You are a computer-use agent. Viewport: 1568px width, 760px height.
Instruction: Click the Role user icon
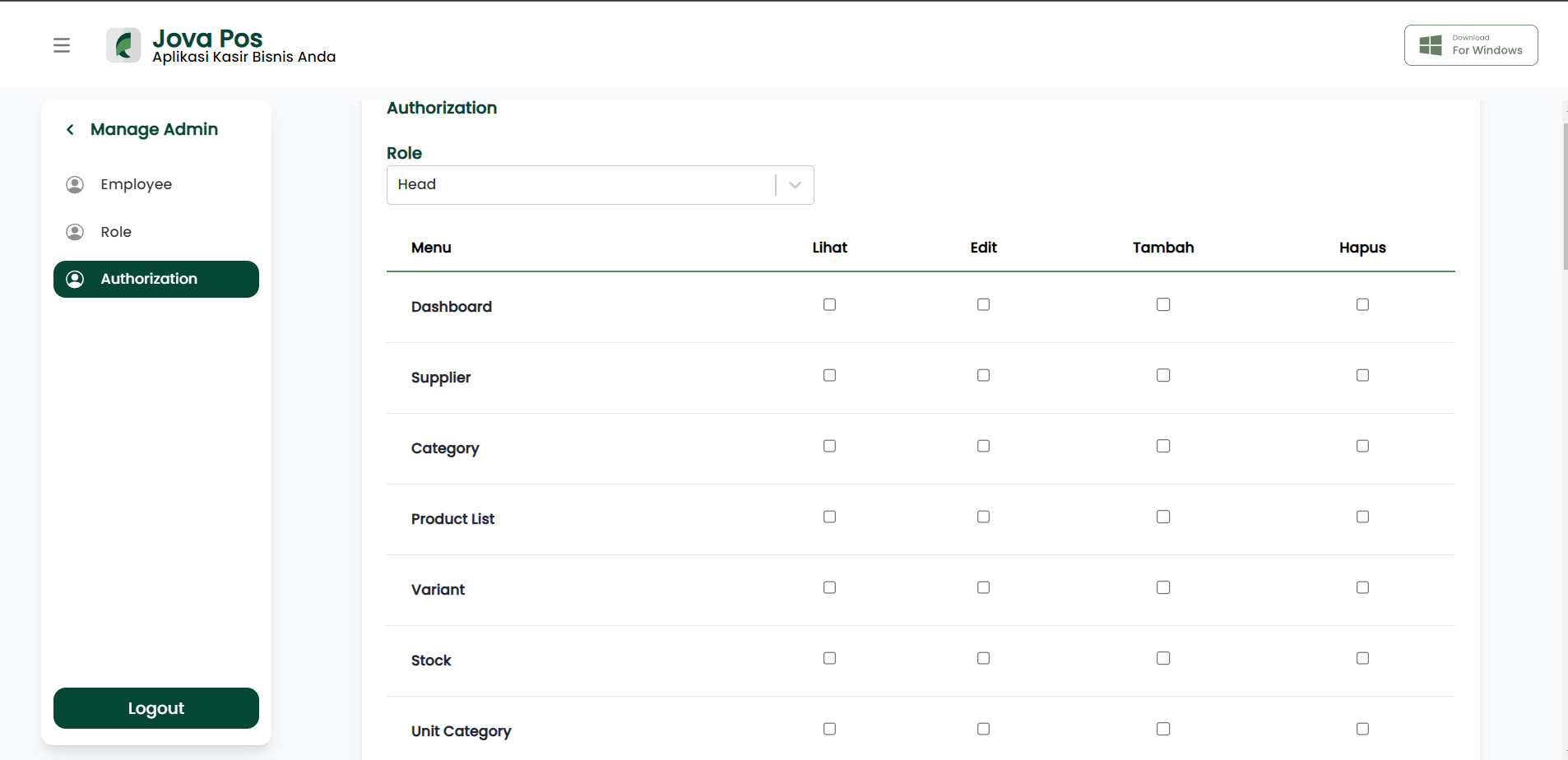[x=75, y=232]
